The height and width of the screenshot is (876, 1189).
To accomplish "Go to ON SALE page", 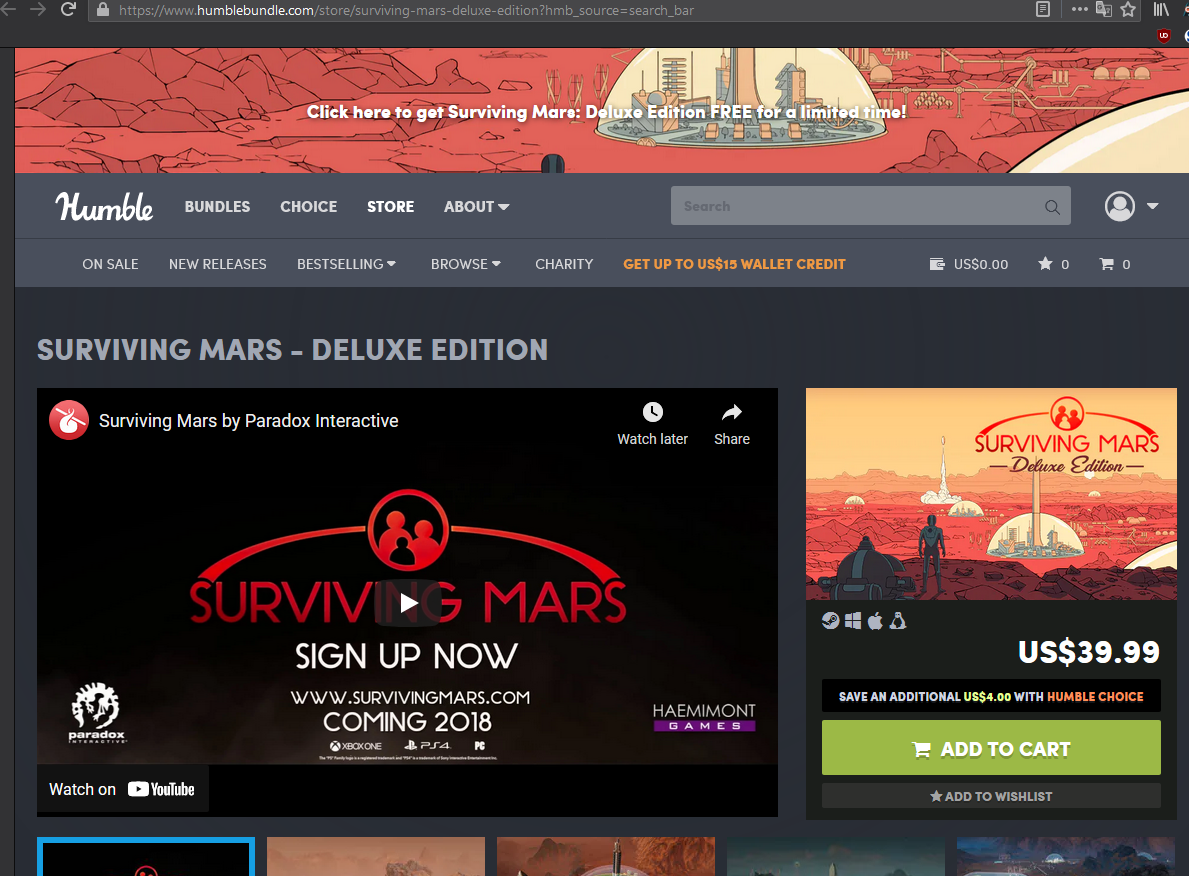I will [111, 264].
